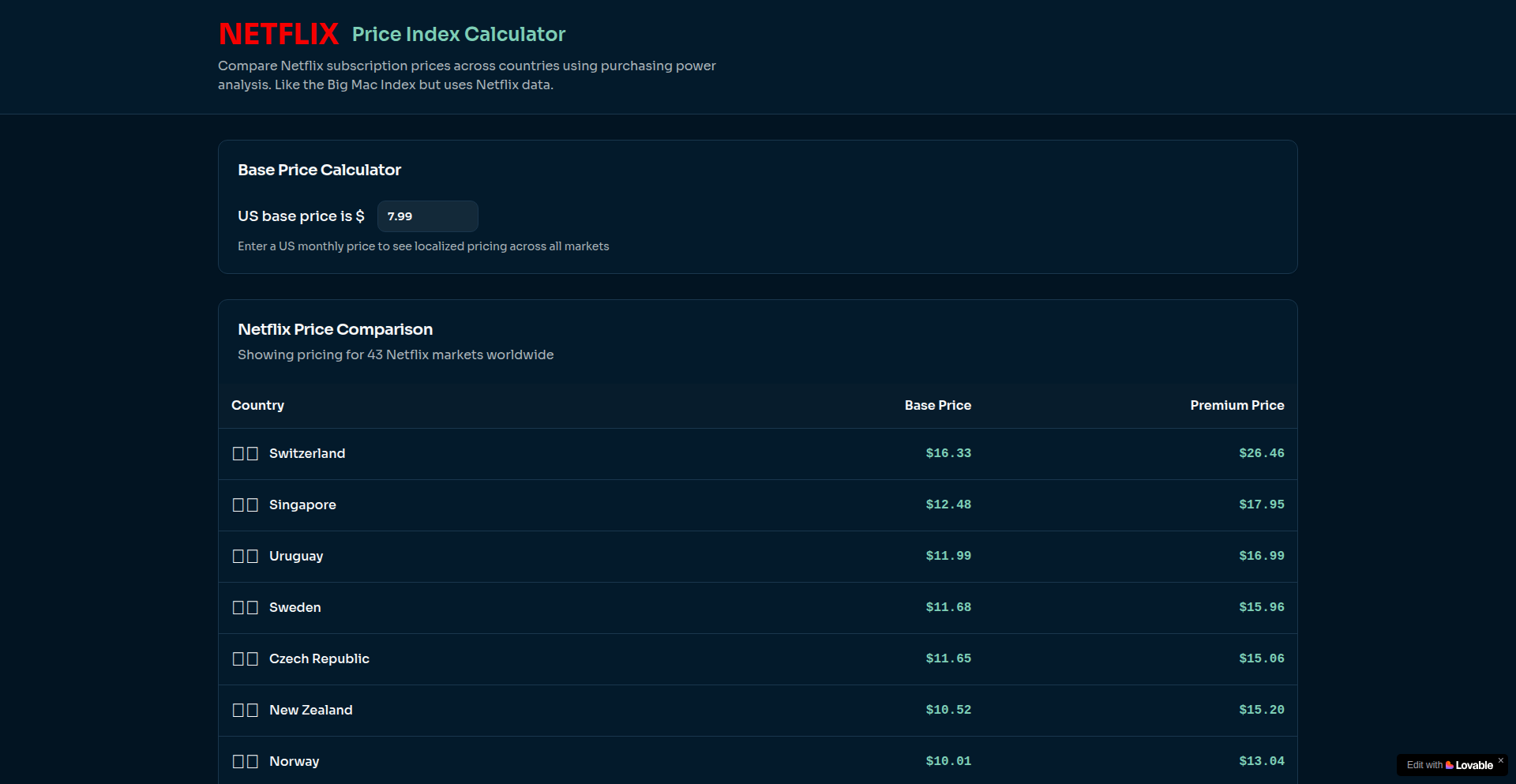Click Switzerland base price $16.33
The height and width of the screenshot is (784, 1516).
tap(948, 453)
